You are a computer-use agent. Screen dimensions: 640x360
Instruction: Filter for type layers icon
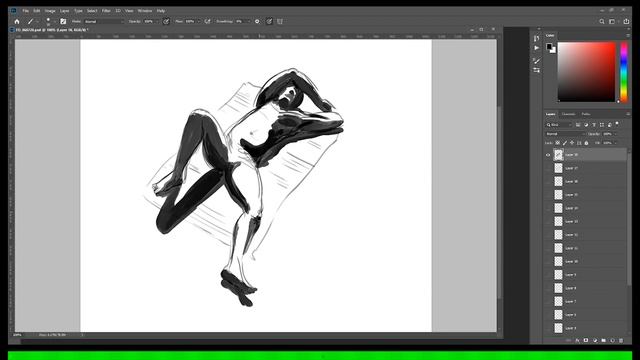pyautogui.click(x=594, y=125)
